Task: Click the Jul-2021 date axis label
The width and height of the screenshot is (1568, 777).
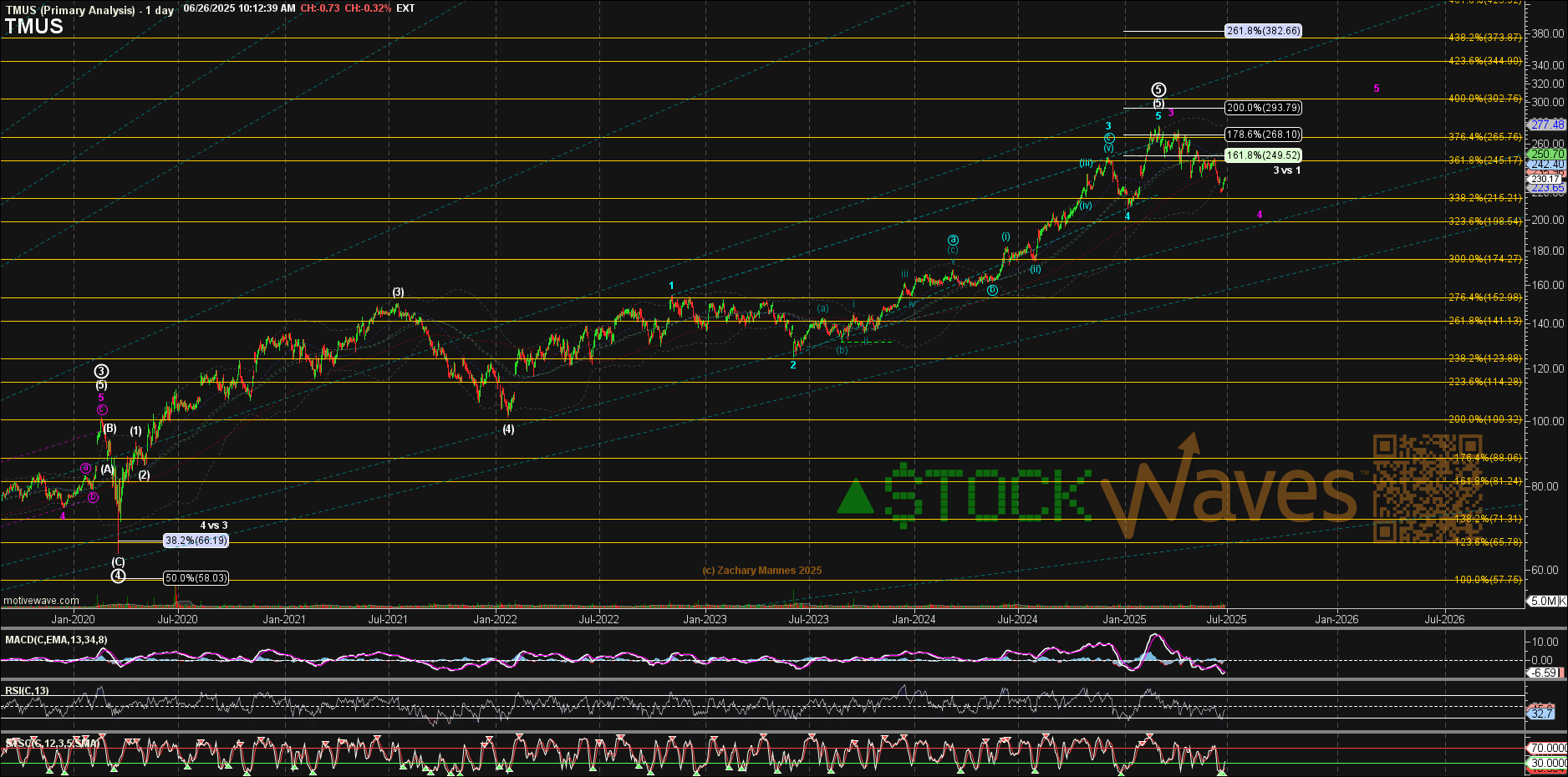Action: [x=388, y=619]
